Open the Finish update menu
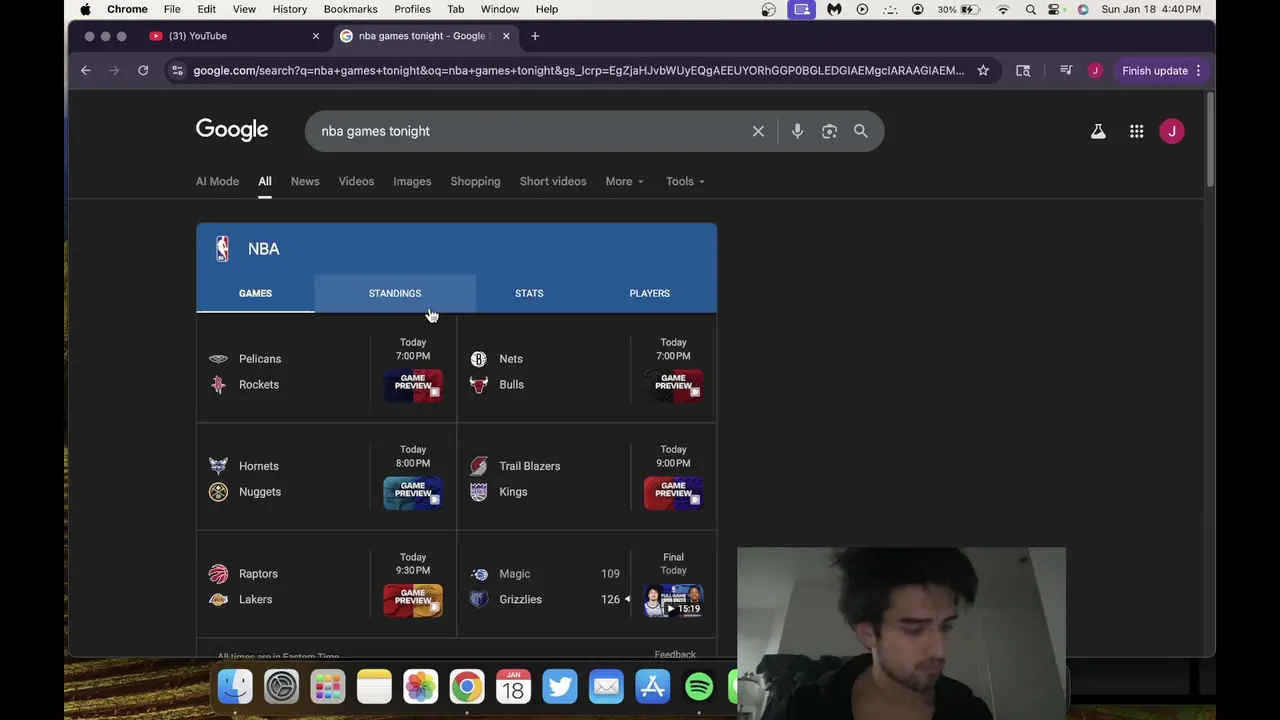 coord(1161,70)
